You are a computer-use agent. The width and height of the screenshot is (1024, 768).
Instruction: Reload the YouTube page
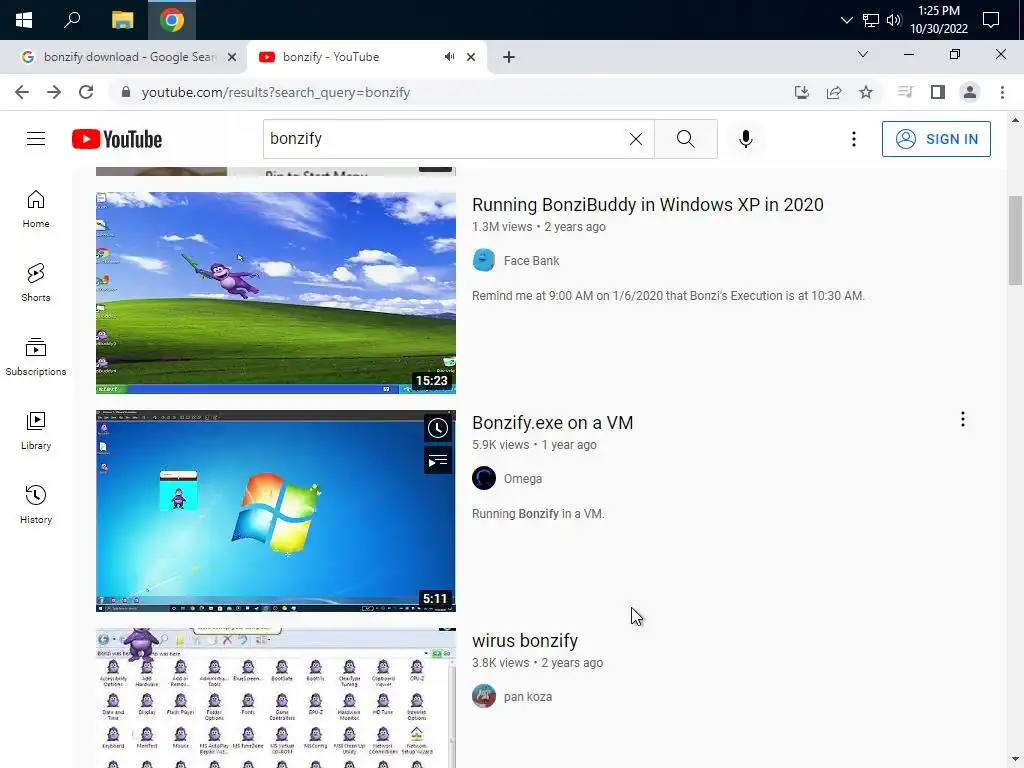pos(86,92)
